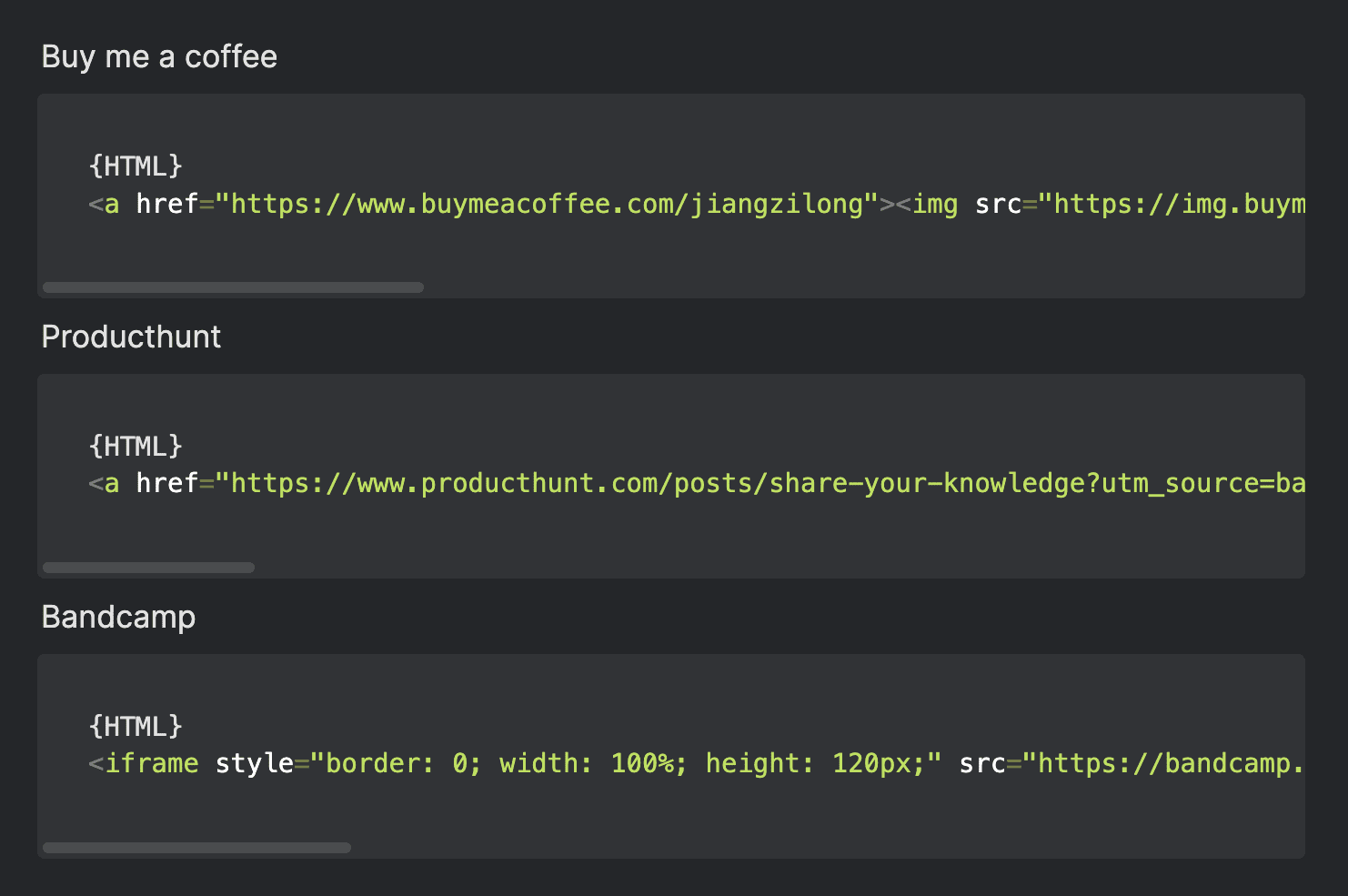
Task: Click the href attribute in the Producthunt code
Action: pyautogui.click(x=166, y=483)
